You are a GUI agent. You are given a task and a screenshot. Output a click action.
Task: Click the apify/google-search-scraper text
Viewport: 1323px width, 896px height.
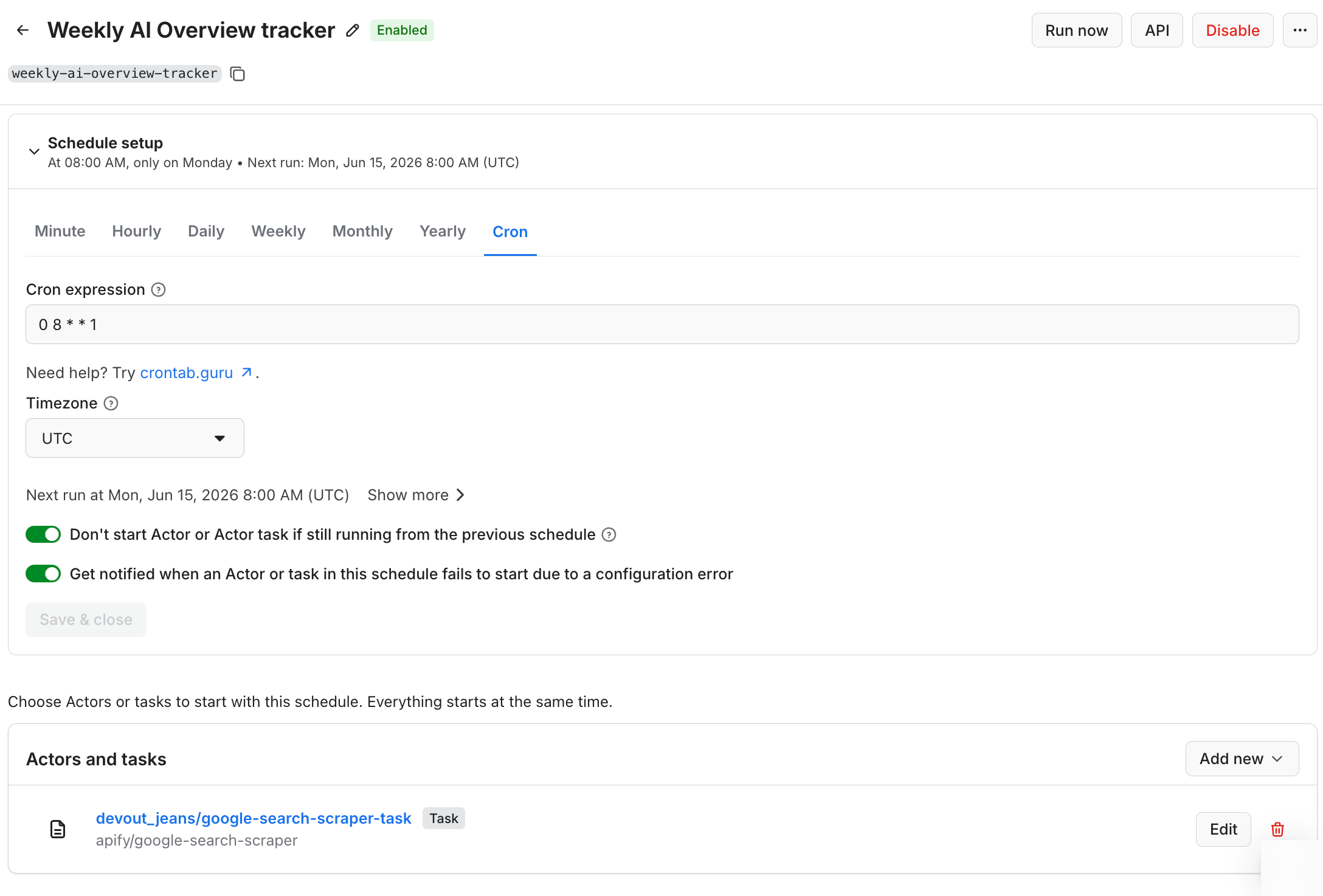click(196, 841)
